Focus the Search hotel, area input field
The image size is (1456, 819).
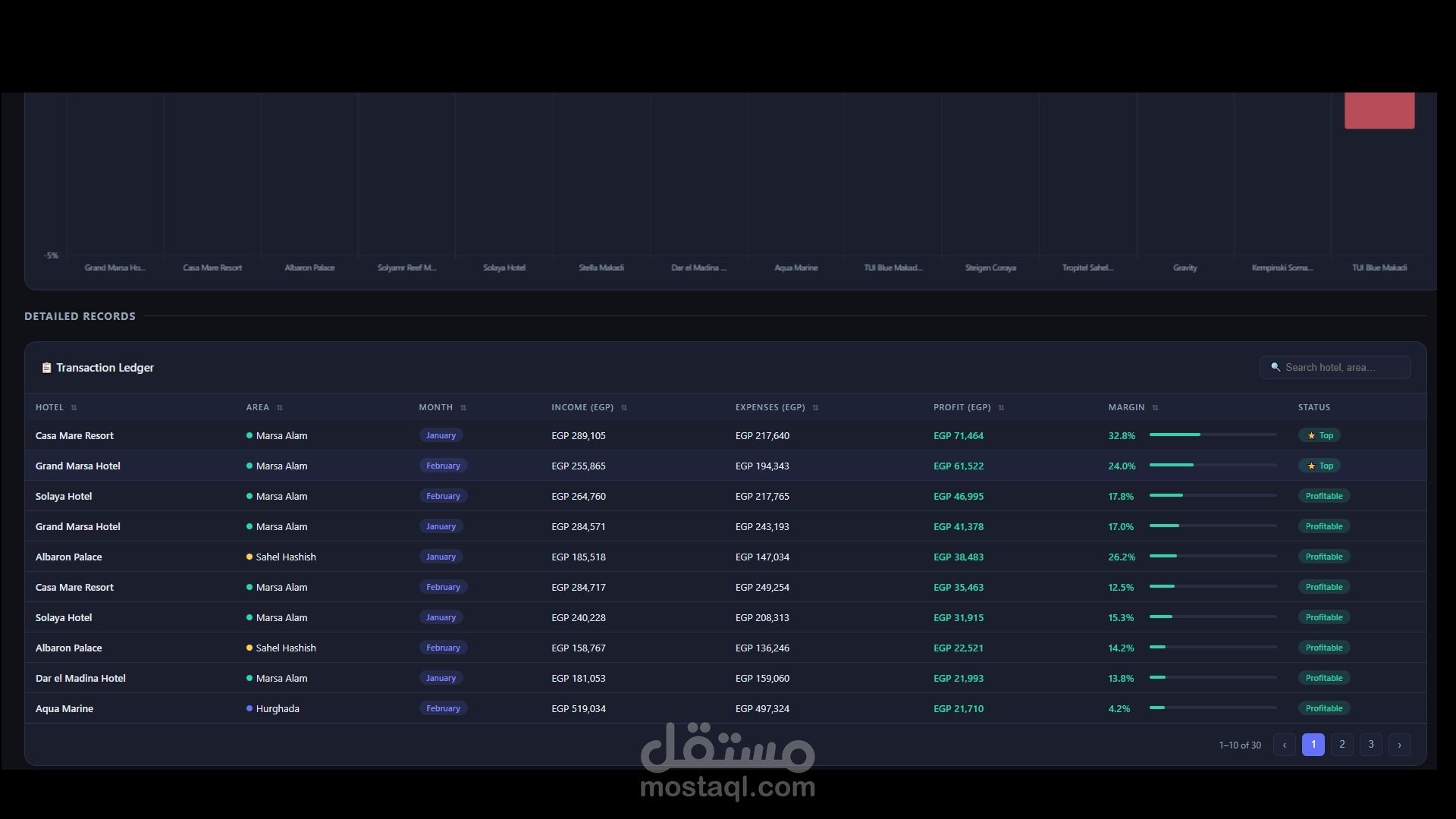click(1342, 367)
